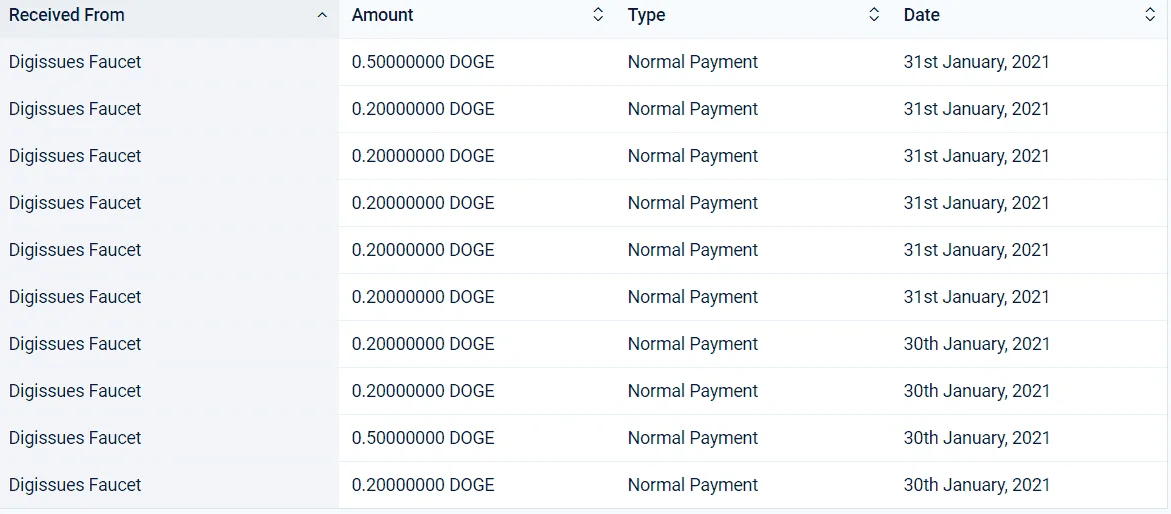1171x514 pixels.
Task: Select the 0.50000000 DOGE dated 30th January
Action: coord(423,439)
